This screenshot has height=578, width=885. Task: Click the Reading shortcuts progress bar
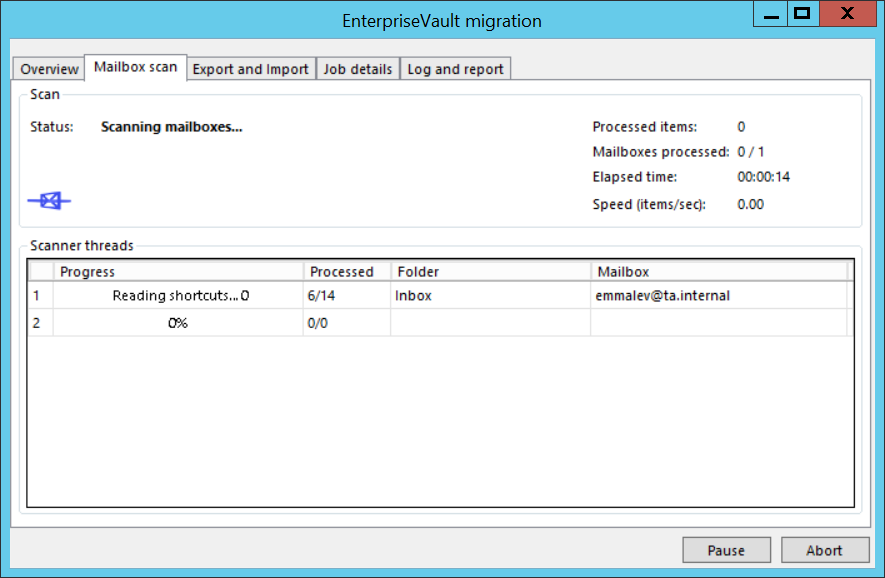pos(179,296)
